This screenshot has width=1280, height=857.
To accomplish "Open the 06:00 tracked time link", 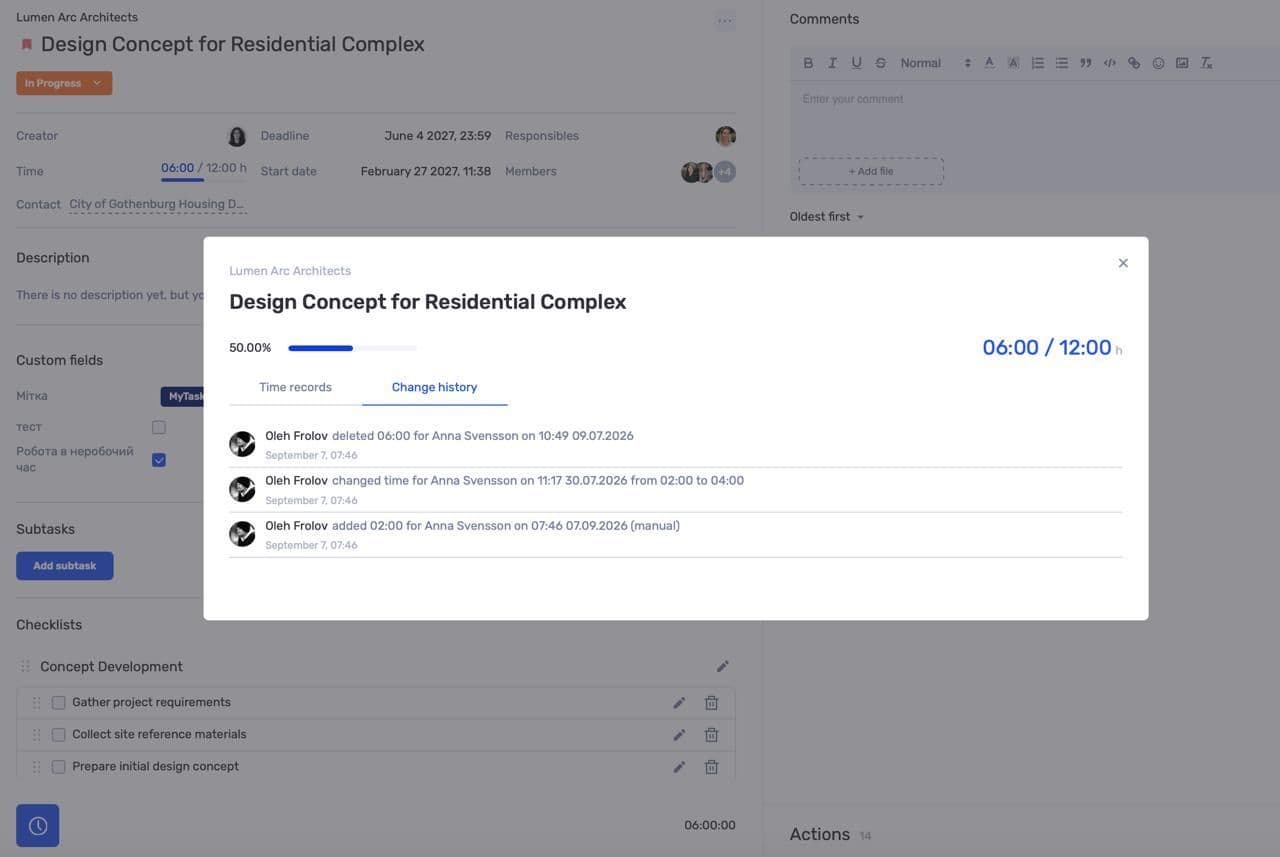I will [177, 168].
